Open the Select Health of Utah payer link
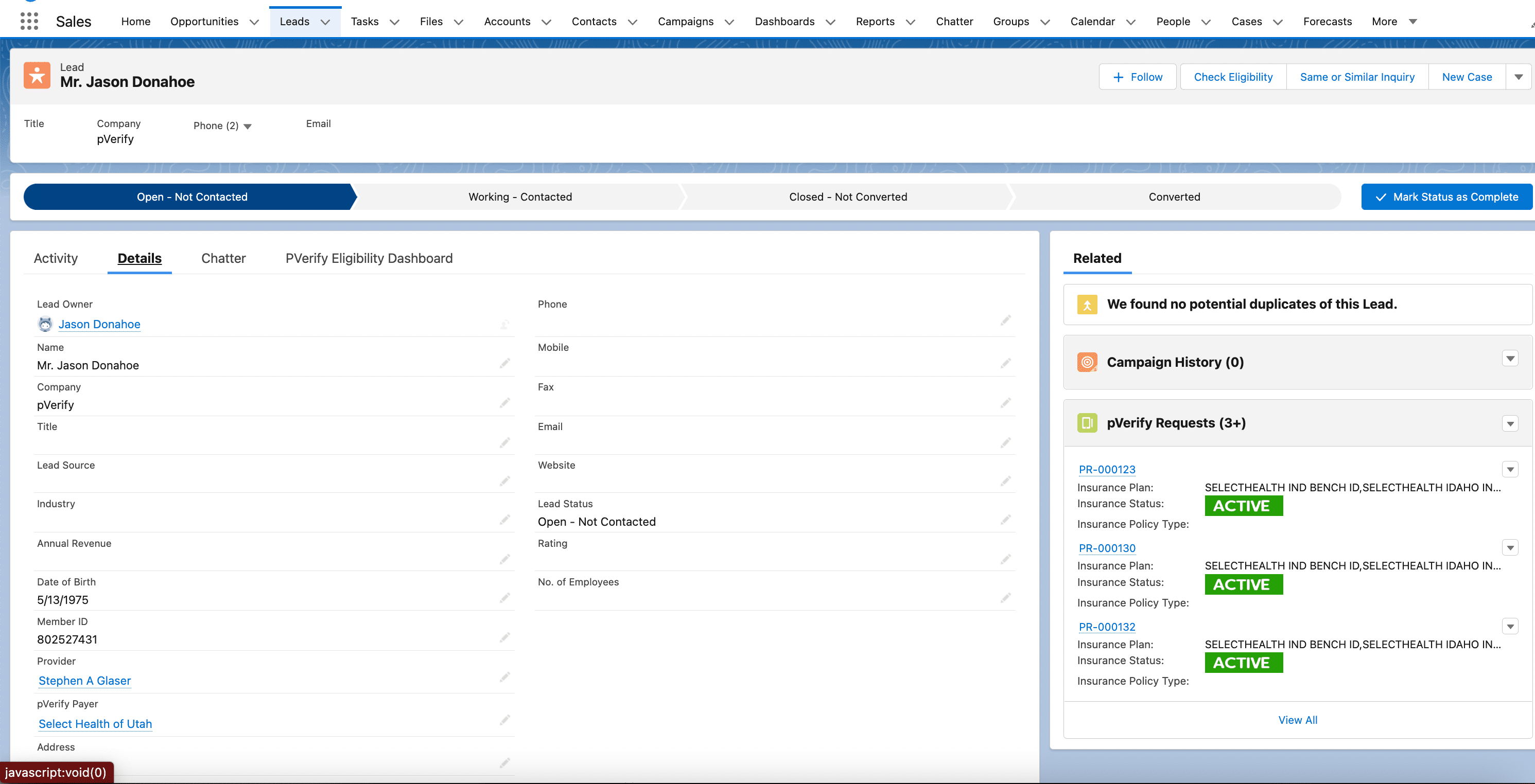 click(x=95, y=724)
